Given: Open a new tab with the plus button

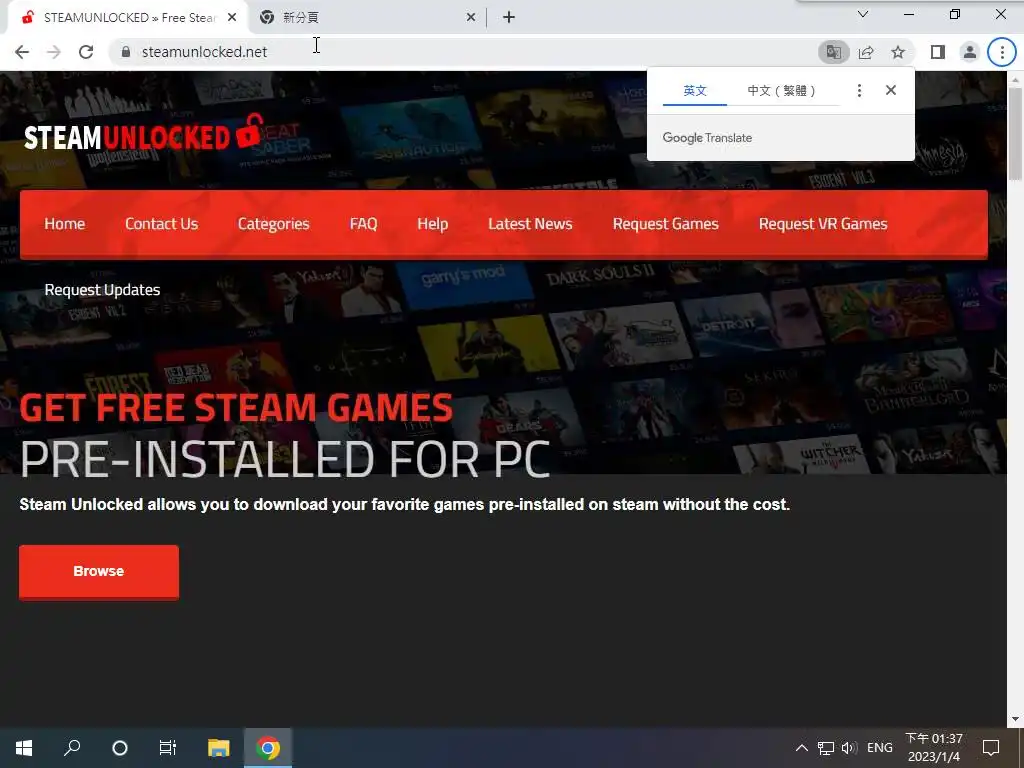Looking at the screenshot, I should click(509, 18).
